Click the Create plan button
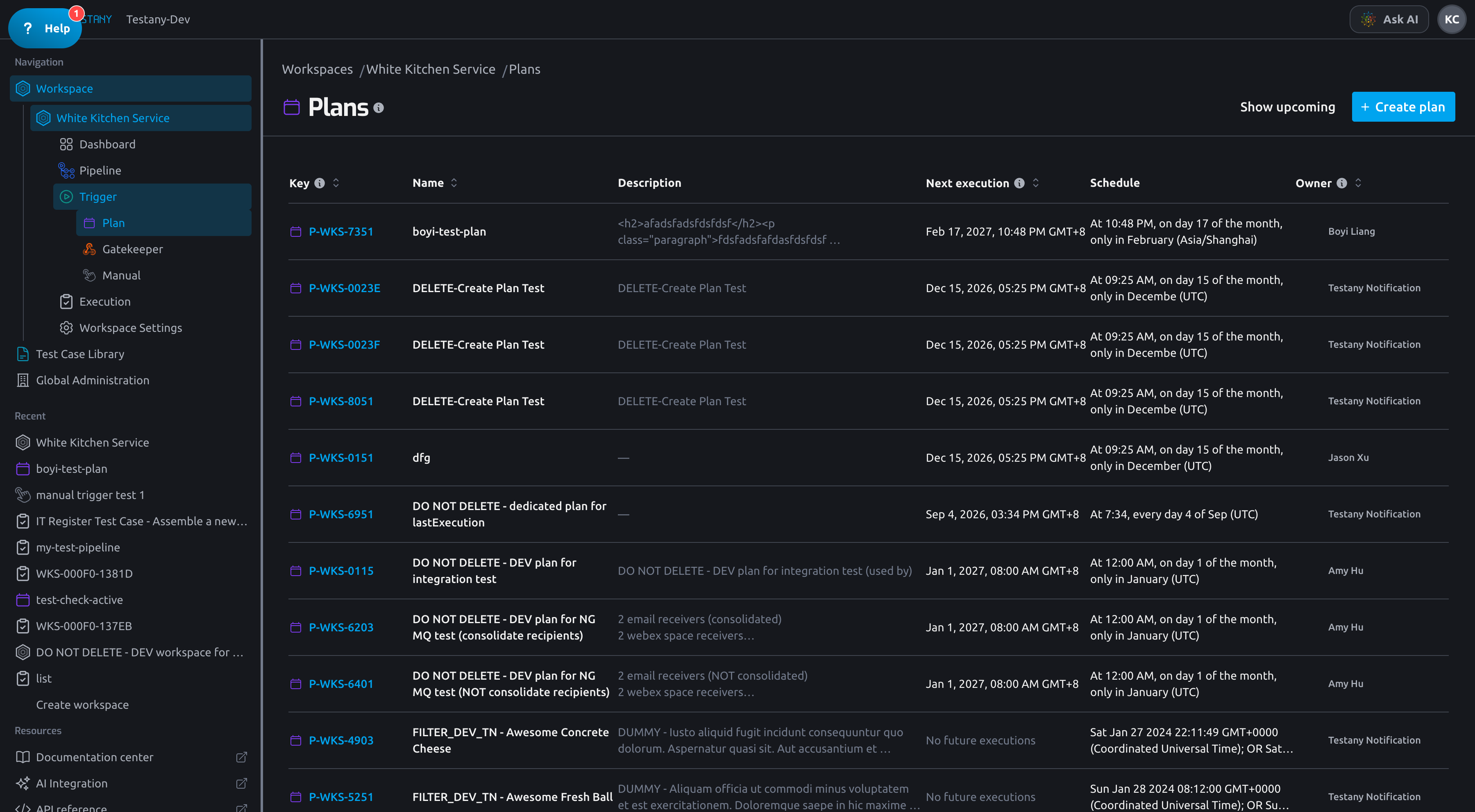This screenshot has height=812, width=1475. [1403, 107]
